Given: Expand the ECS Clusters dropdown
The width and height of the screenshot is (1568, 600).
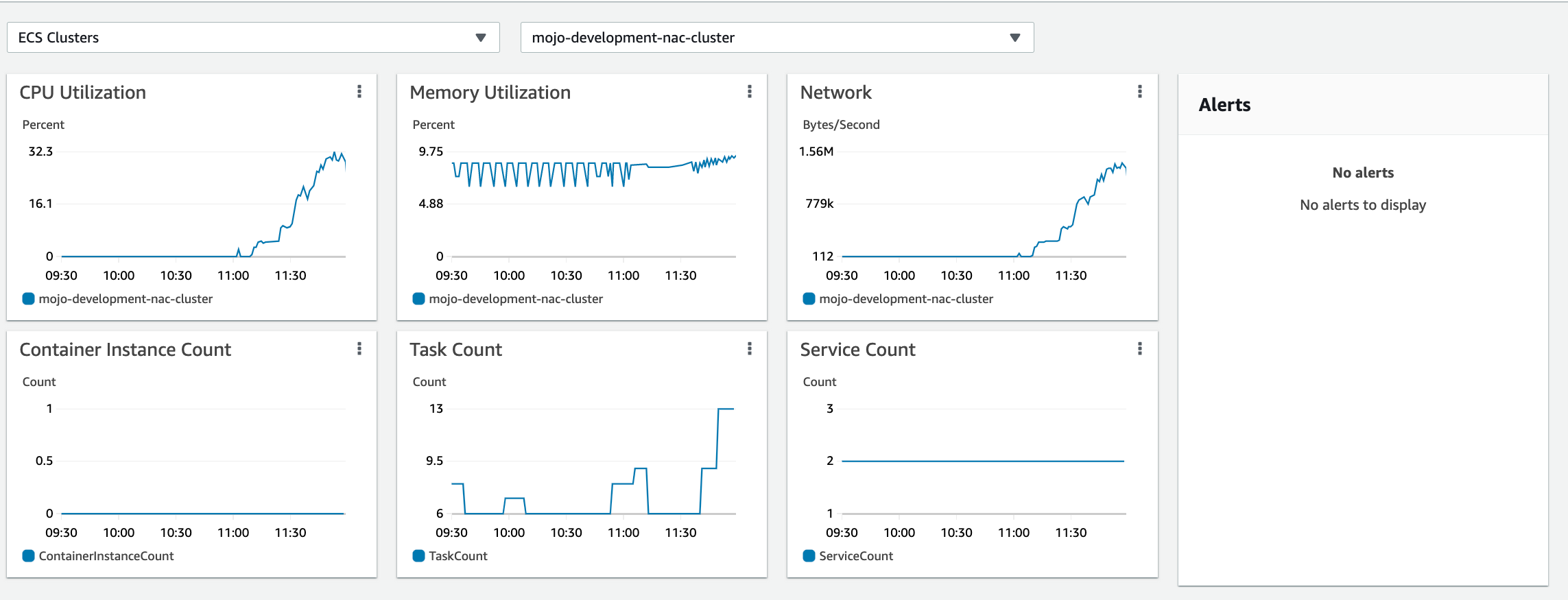Looking at the screenshot, I should (x=253, y=38).
